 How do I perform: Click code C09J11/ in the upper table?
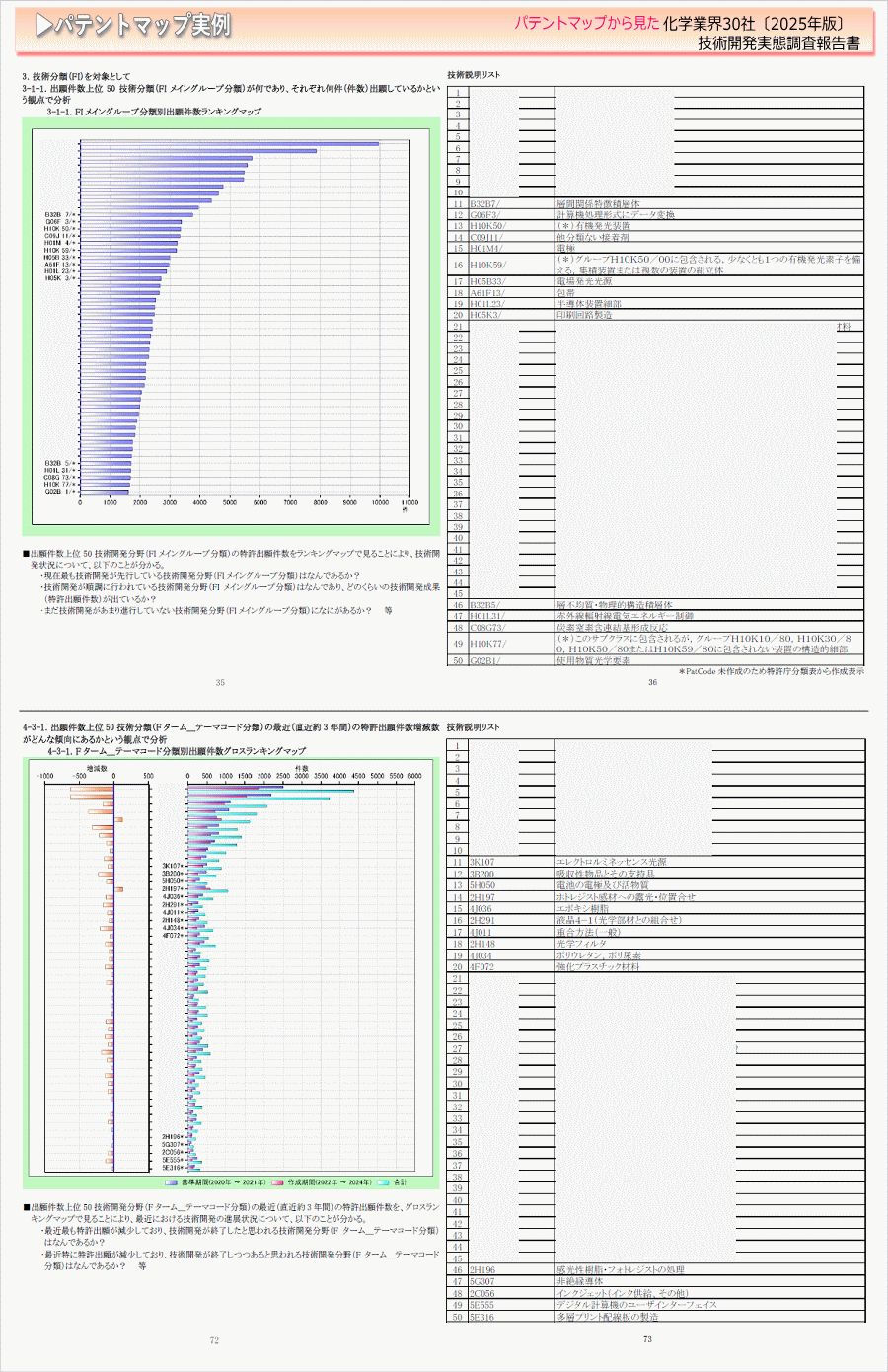[x=486, y=237]
